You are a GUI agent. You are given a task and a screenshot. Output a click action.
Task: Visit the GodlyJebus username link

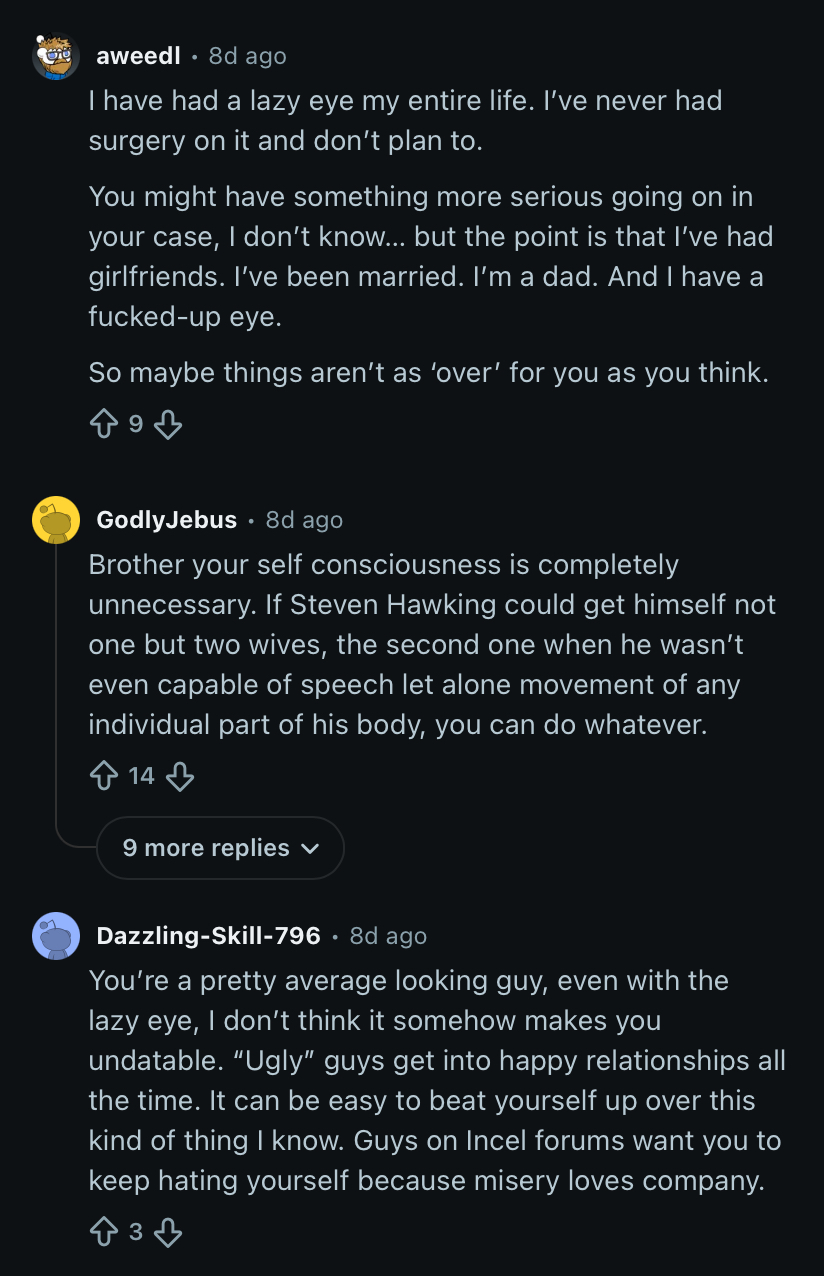point(167,520)
